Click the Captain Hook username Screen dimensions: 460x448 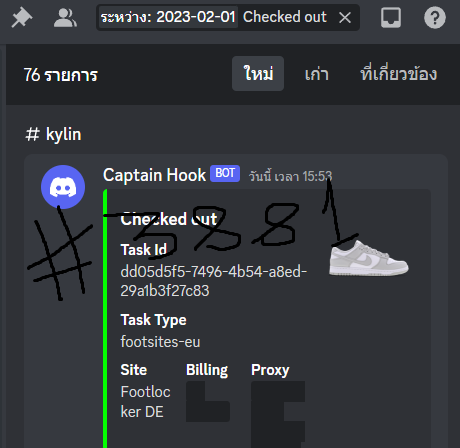(154, 175)
